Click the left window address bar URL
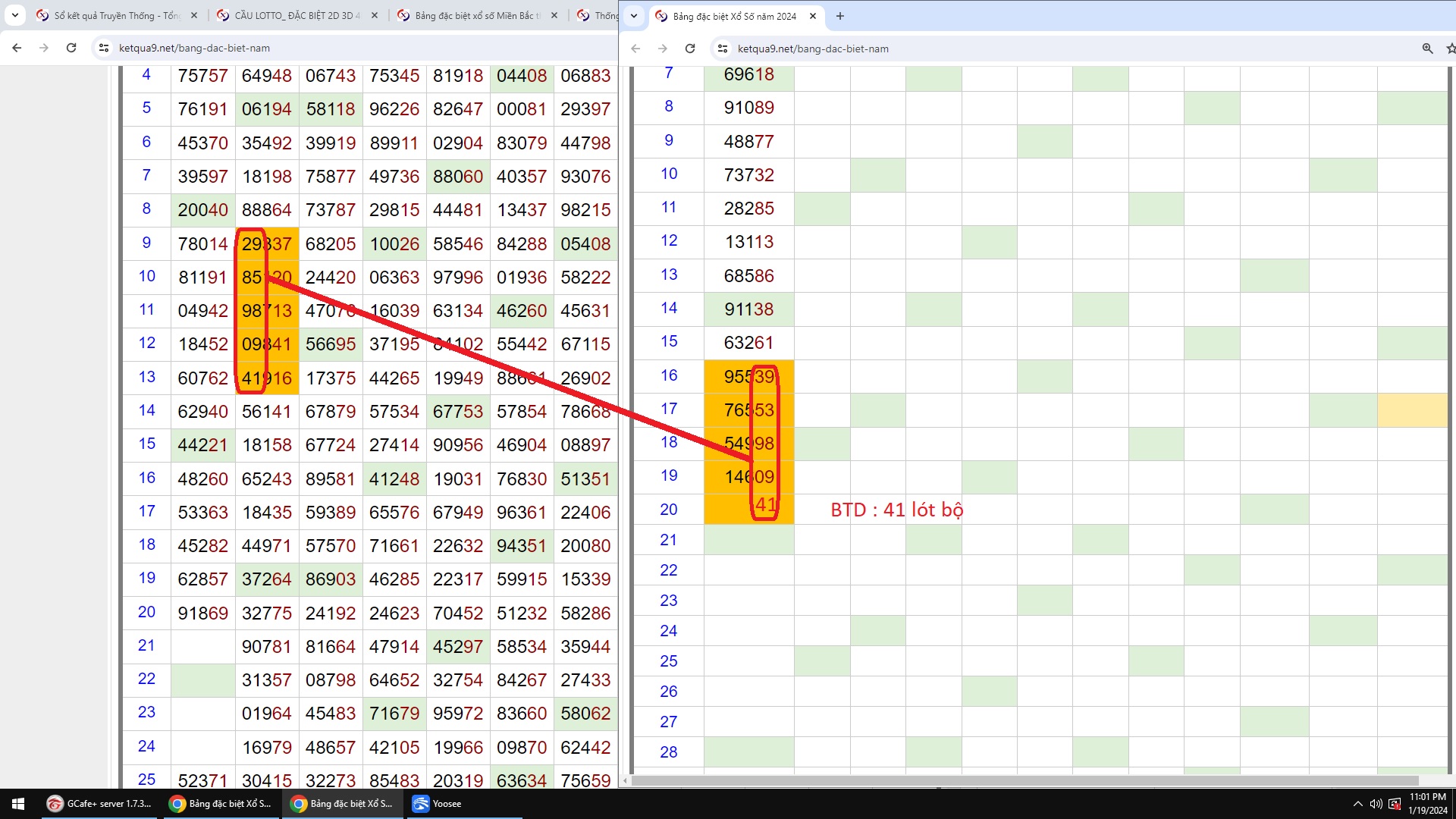Screen dimensions: 1456x819 pyautogui.click(x=194, y=48)
